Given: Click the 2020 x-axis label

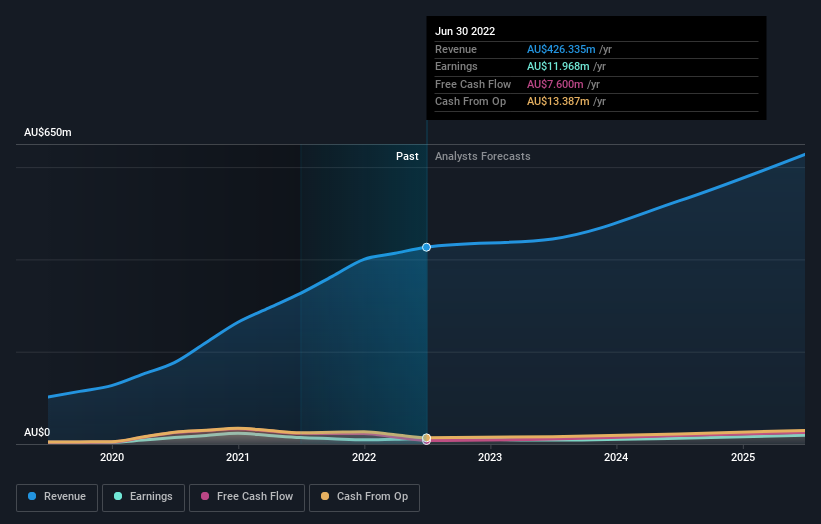Looking at the screenshot, I should (x=112, y=457).
